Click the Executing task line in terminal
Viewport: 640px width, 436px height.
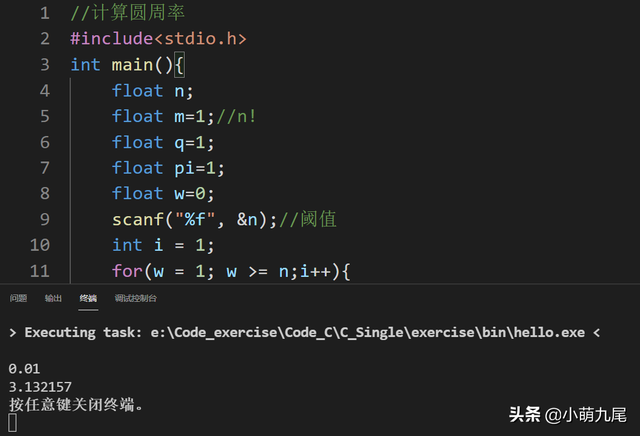click(300, 331)
